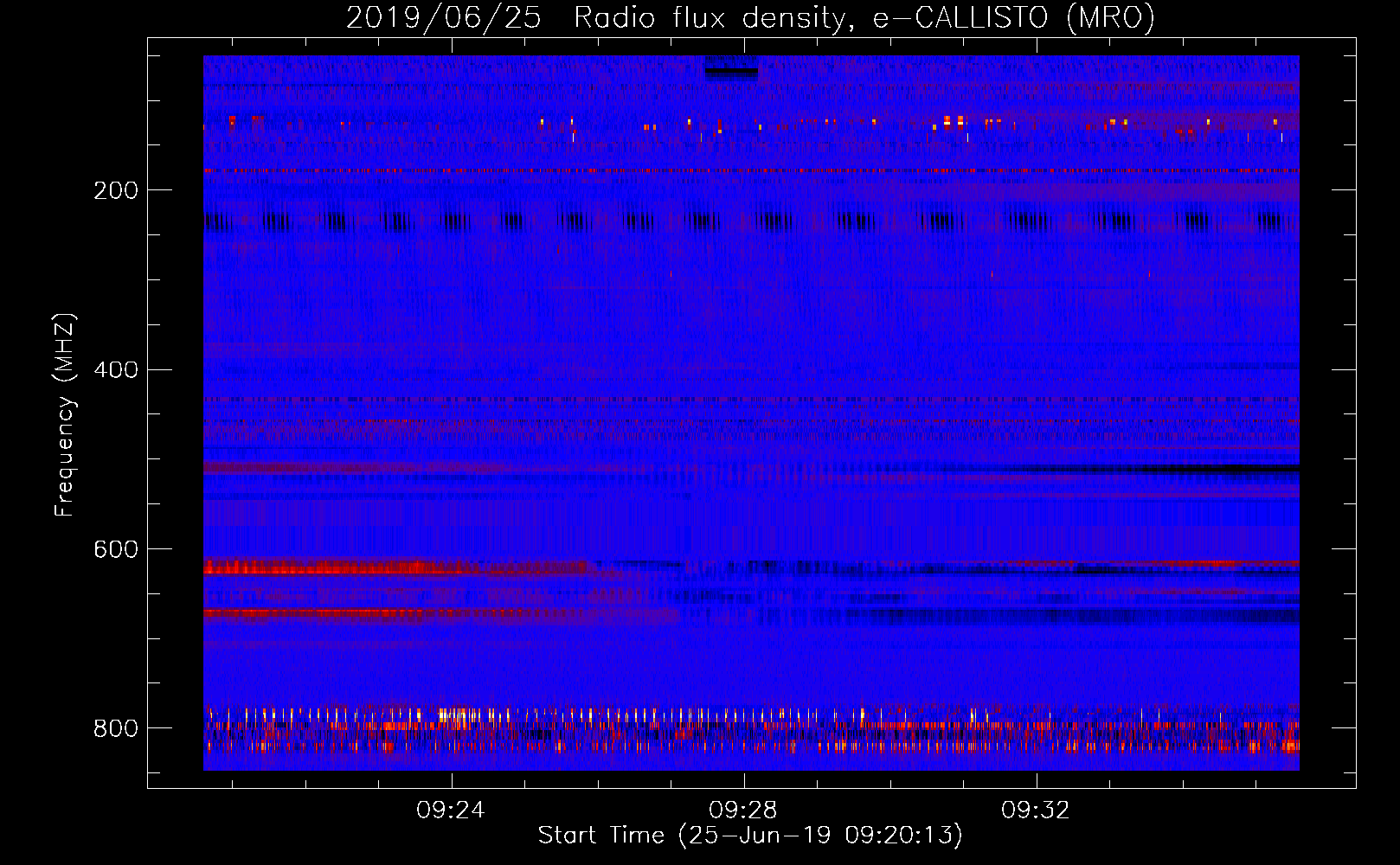The image size is (1400, 865).
Task: Click the 800 frequency tick label
Action: pos(115,729)
